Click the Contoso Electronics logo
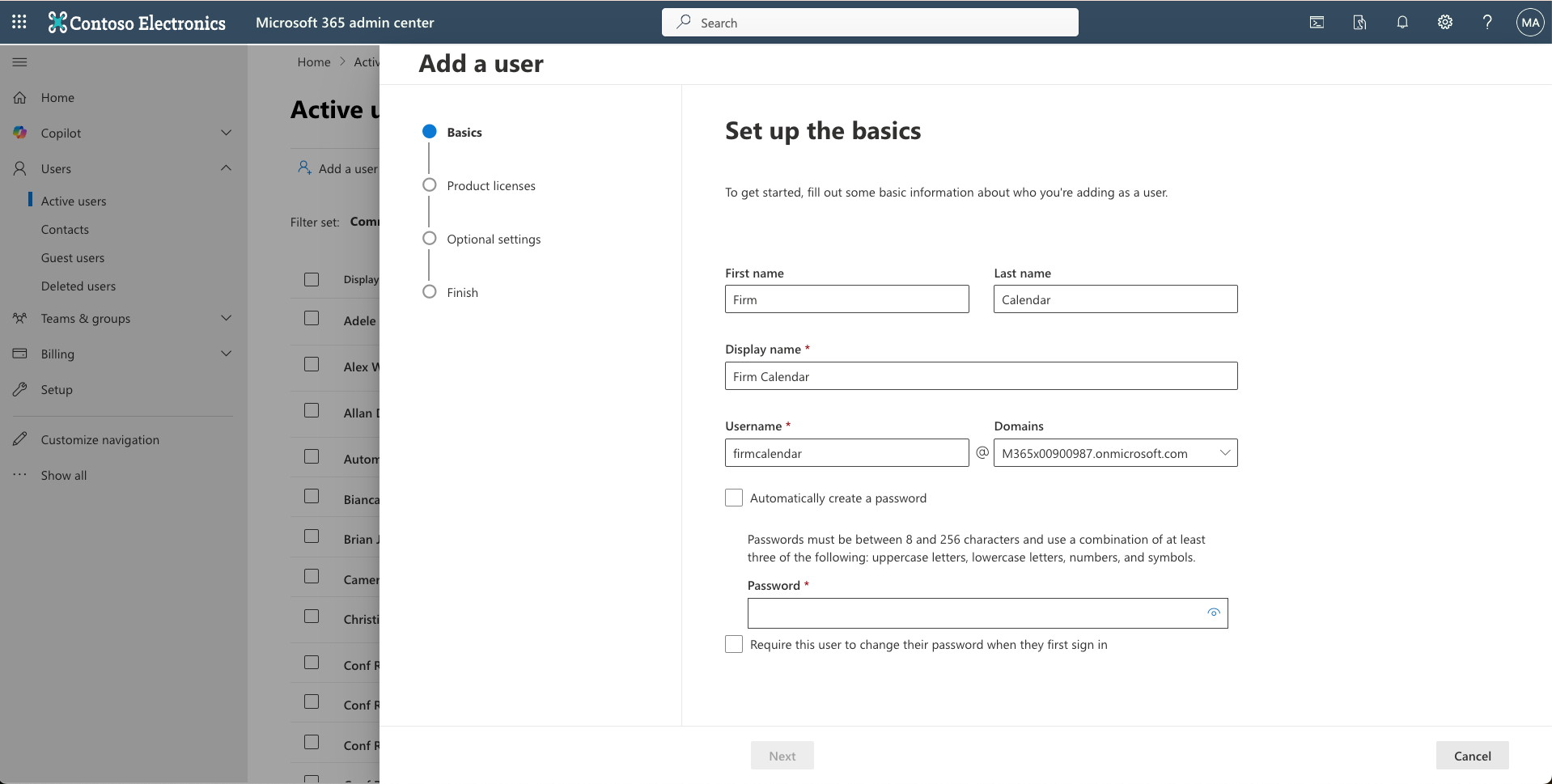 [137, 23]
